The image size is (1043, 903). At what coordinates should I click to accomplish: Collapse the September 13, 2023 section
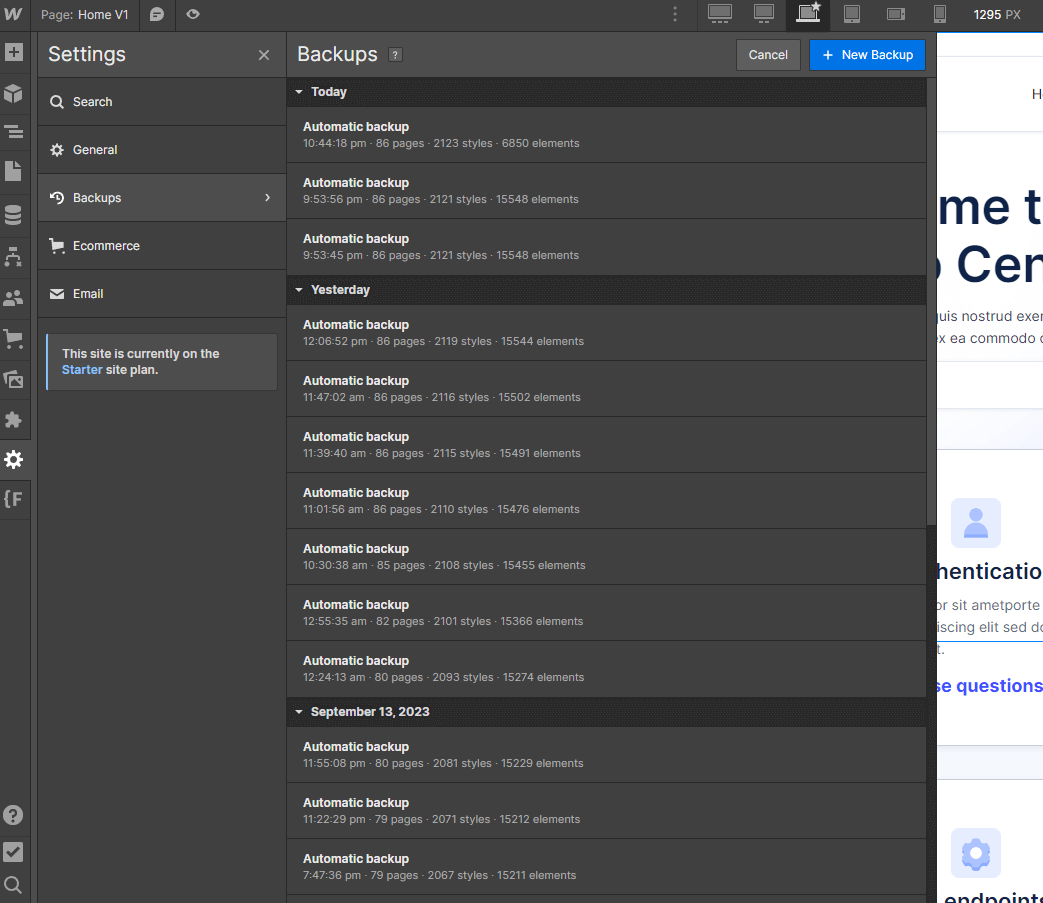299,711
